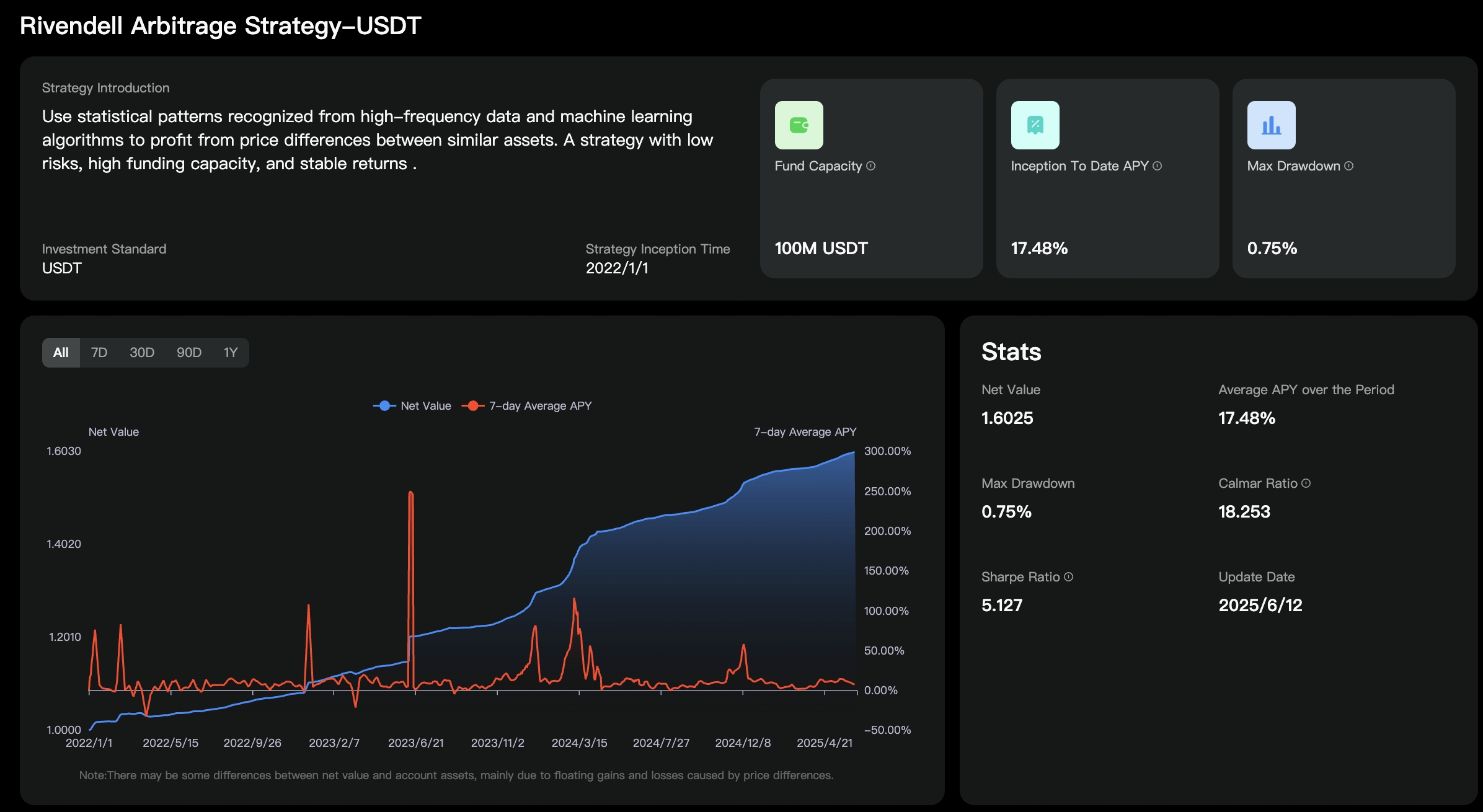
Task: Click the Investment Standard USDT value
Action: pyautogui.click(x=62, y=268)
